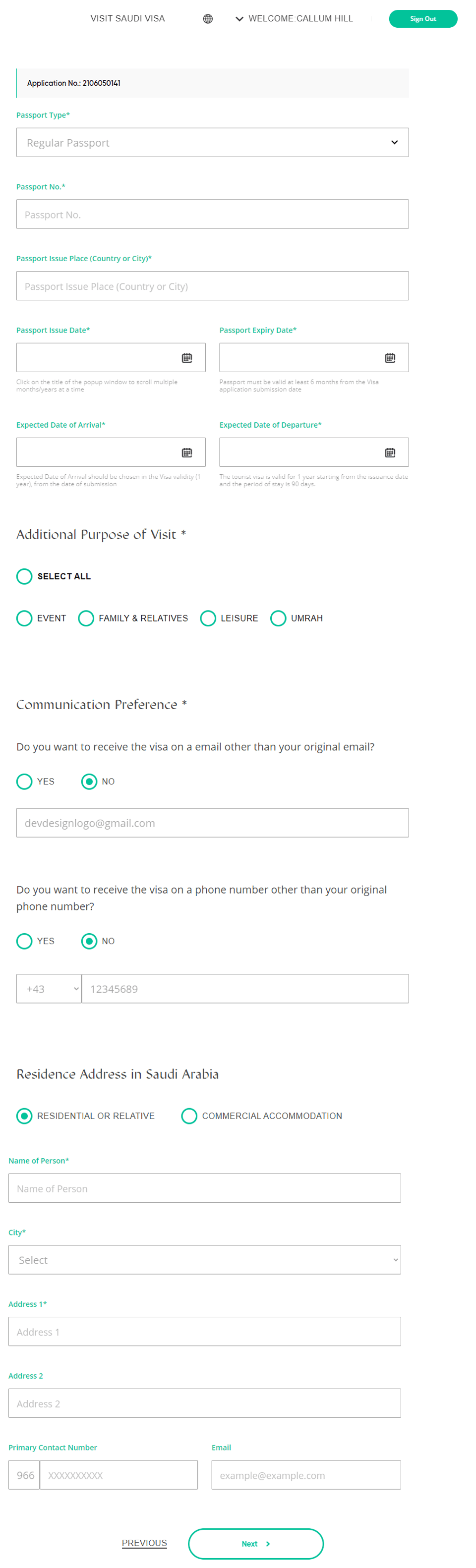Open the Expected Date of Departure calendar

pyautogui.click(x=390, y=452)
